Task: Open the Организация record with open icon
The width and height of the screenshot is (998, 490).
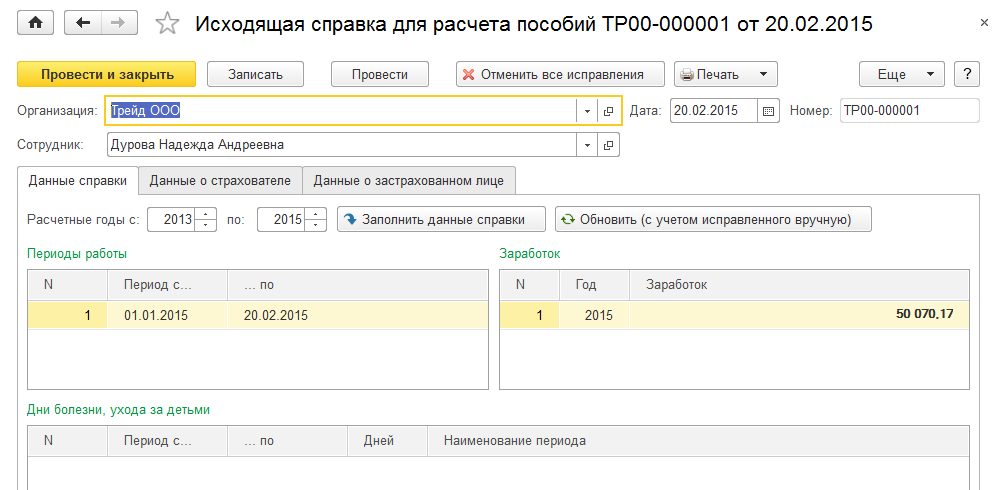Action: point(608,111)
